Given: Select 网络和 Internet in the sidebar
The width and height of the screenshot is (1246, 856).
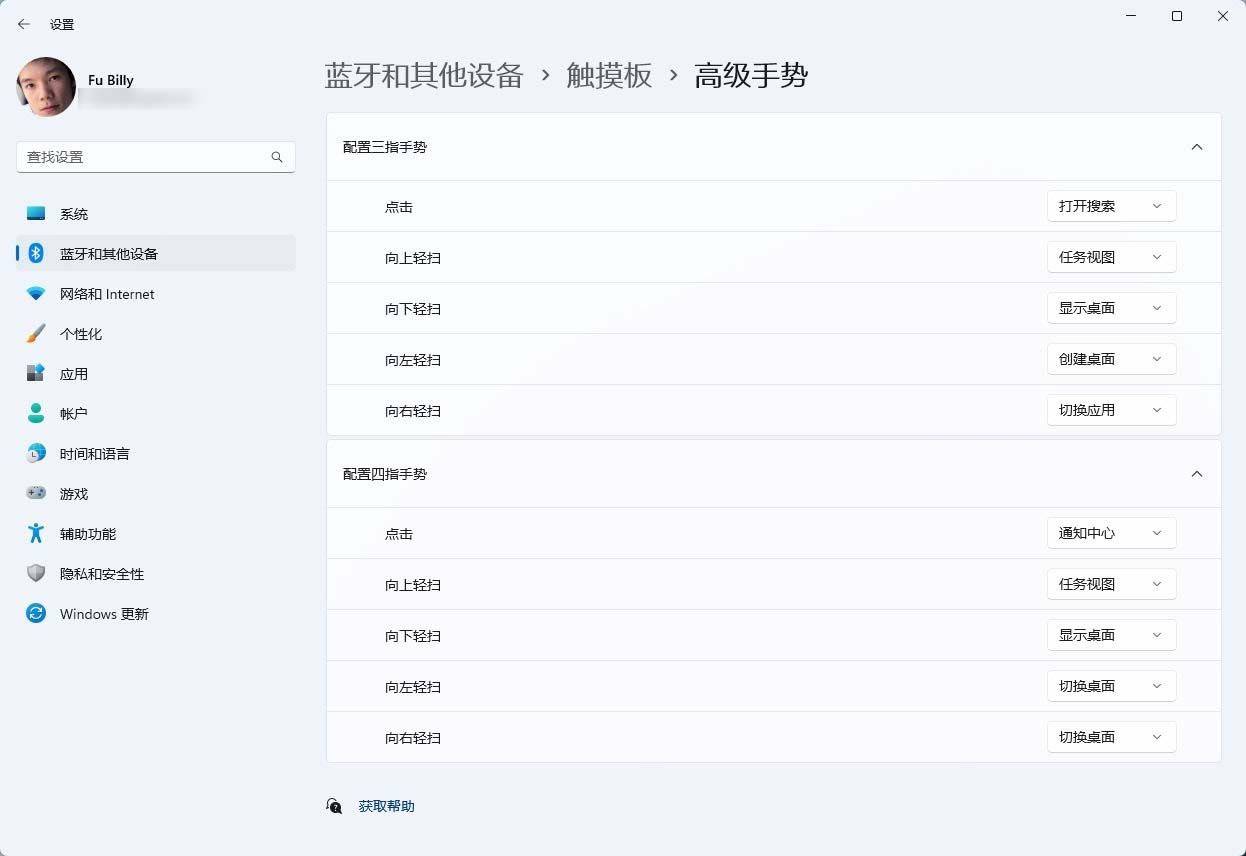Looking at the screenshot, I should (x=107, y=293).
